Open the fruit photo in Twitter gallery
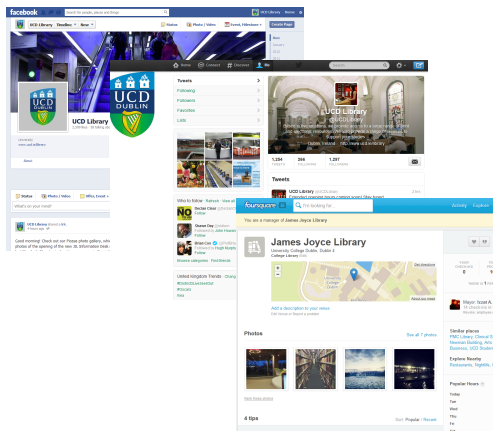 (191, 174)
